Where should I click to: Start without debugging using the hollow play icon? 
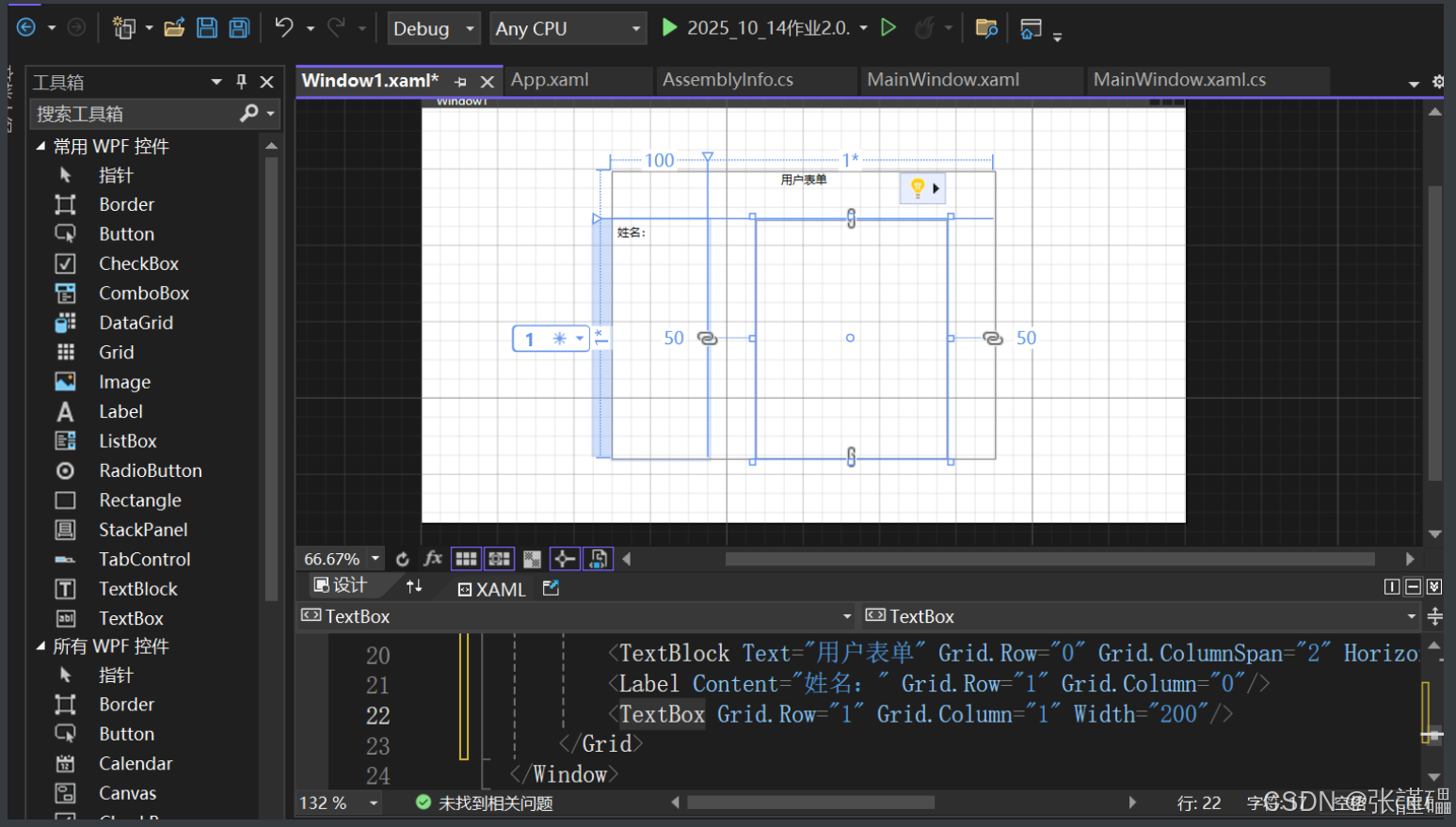pyautogui.click(x=888, y=27)
